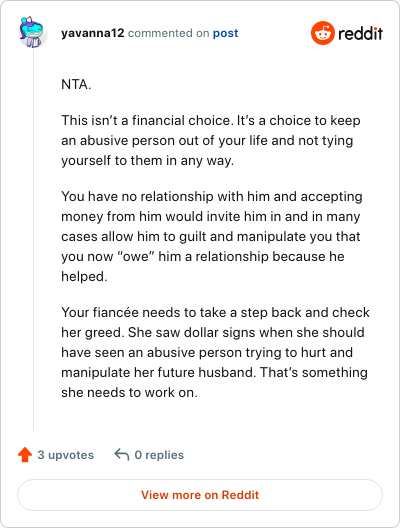400x528 pixels.
Task: Click the "commented on" text
Action: click(169, 33)
